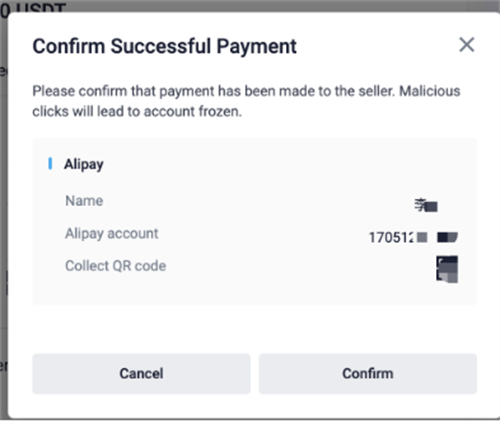This screenshot has height=424, width=500.
Task: Close the Confirm Successful Payment dialog
Action: click(x=466, y=45)
